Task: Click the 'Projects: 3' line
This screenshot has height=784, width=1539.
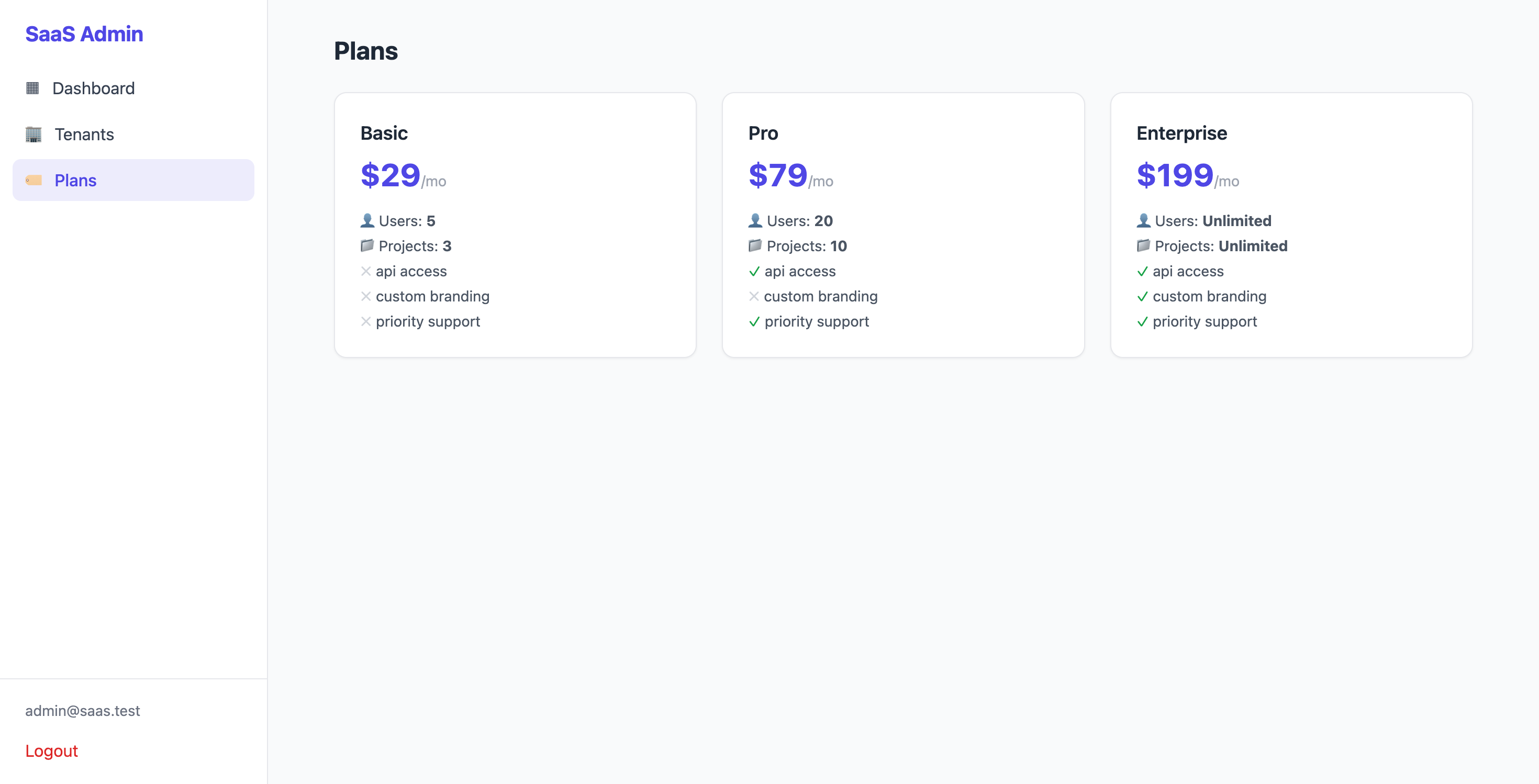Action: (406, 246)
